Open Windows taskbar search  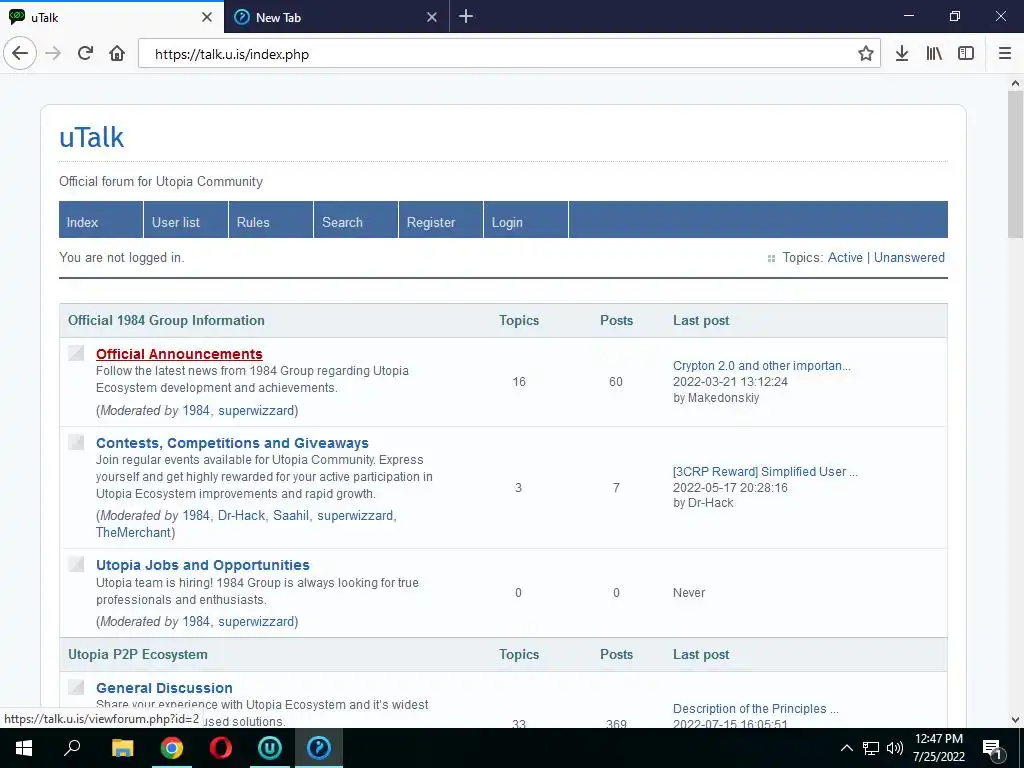pyautogui.click(x=72, y=748)
